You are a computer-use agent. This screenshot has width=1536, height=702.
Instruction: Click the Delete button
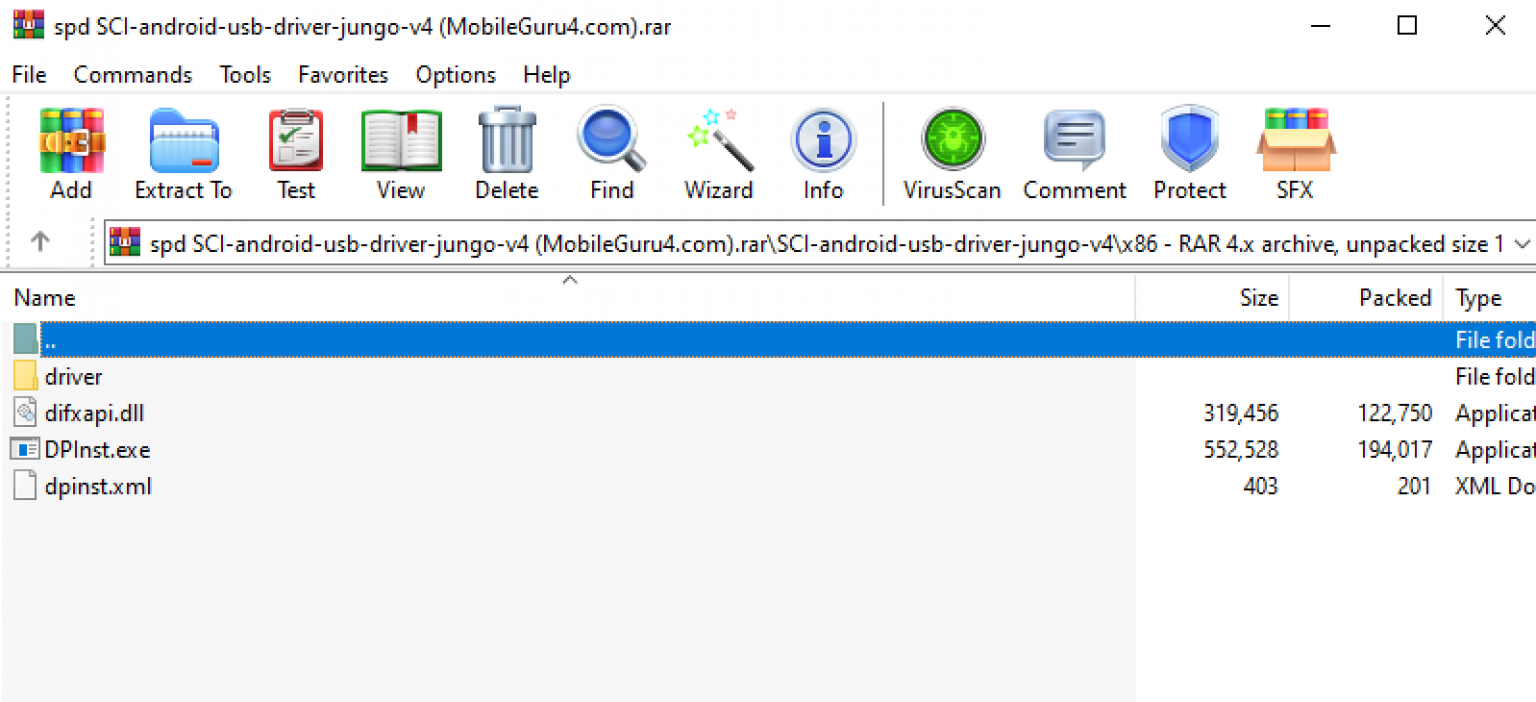point(506,150)
